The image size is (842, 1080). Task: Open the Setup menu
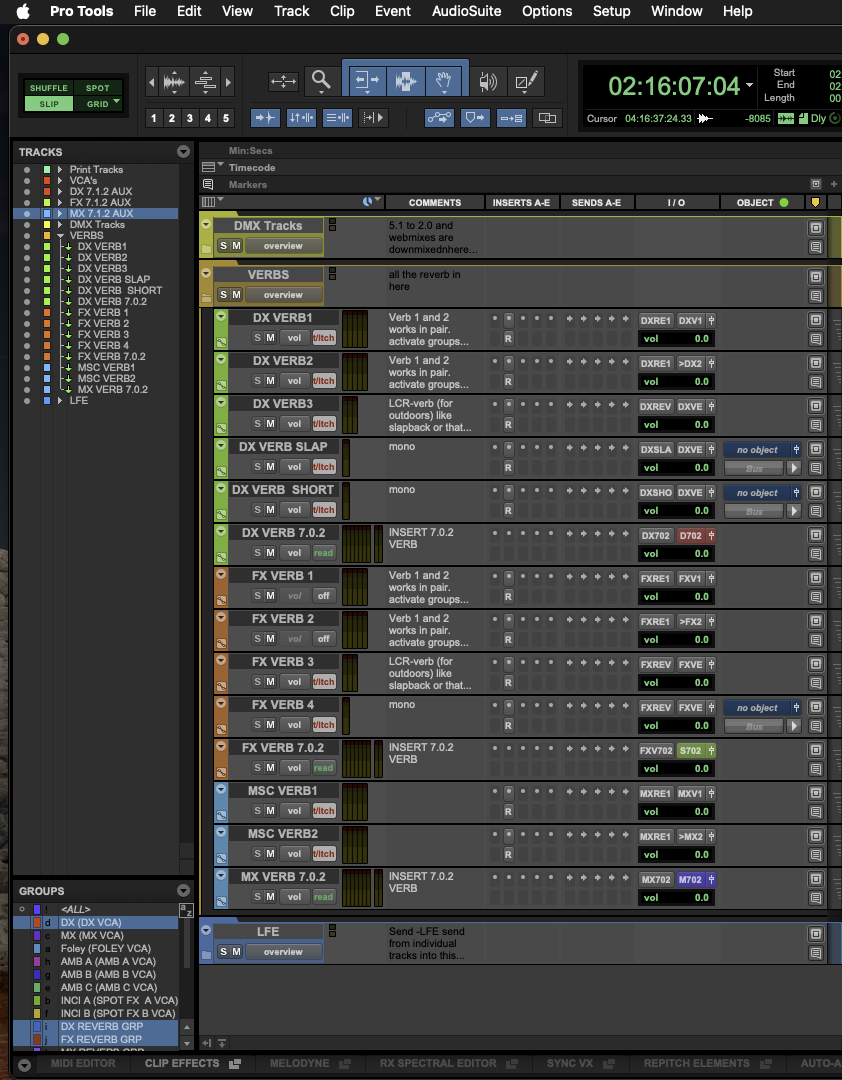(611, 11)
